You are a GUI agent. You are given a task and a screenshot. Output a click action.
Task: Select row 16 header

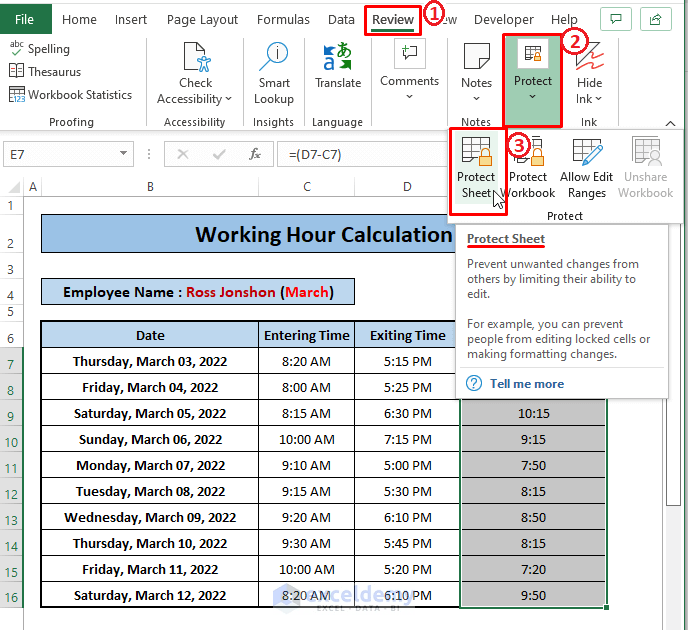[12, 597]
